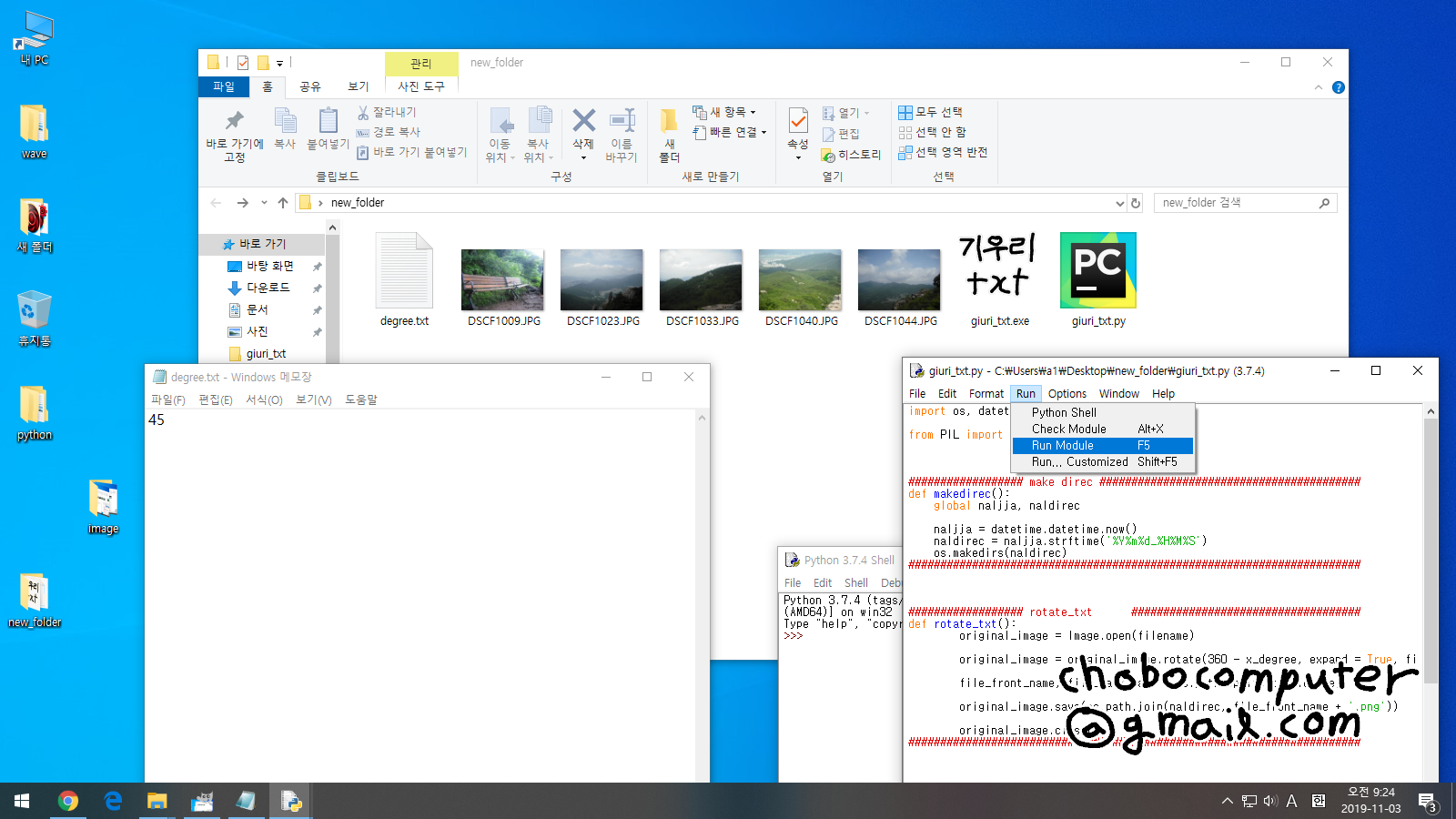1456x819 pixels.
Task: Click Paste shortcut (바로 가기 붙여넣기)
Action: [x=412, y=152]
